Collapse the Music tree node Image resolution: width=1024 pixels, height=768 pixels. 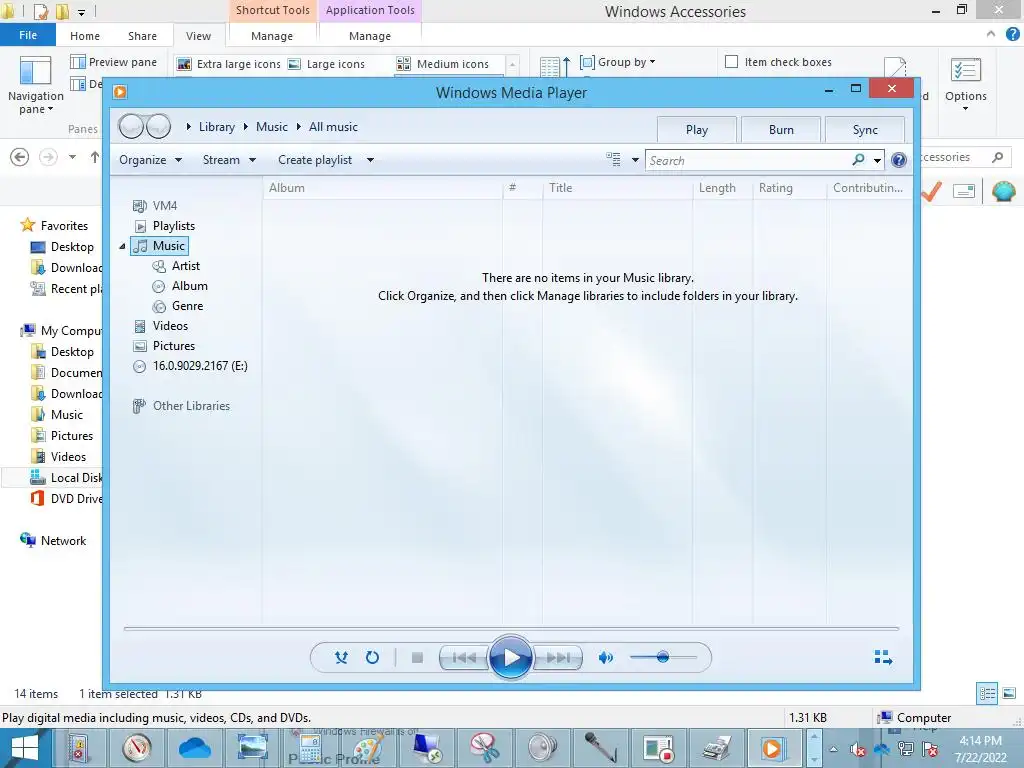[x=122, y=246]
